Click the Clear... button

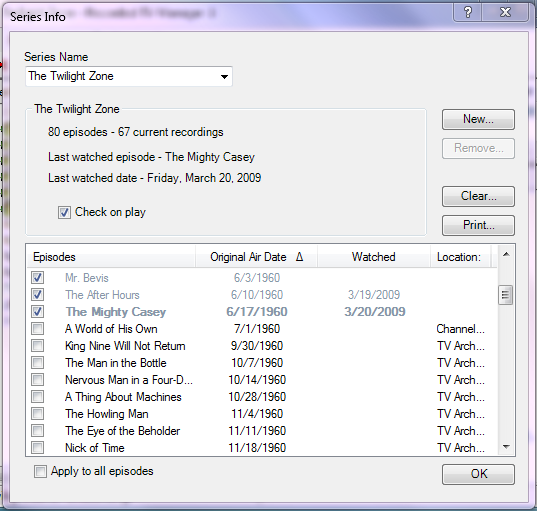(x=478, y=196)
